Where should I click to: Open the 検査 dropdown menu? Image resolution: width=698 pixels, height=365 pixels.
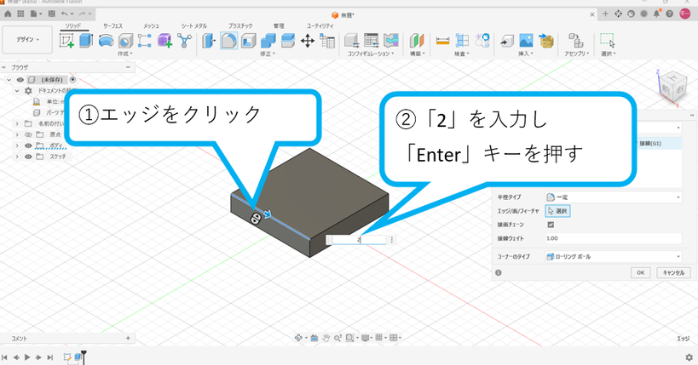pyautogui.click(x=462, y=54)
